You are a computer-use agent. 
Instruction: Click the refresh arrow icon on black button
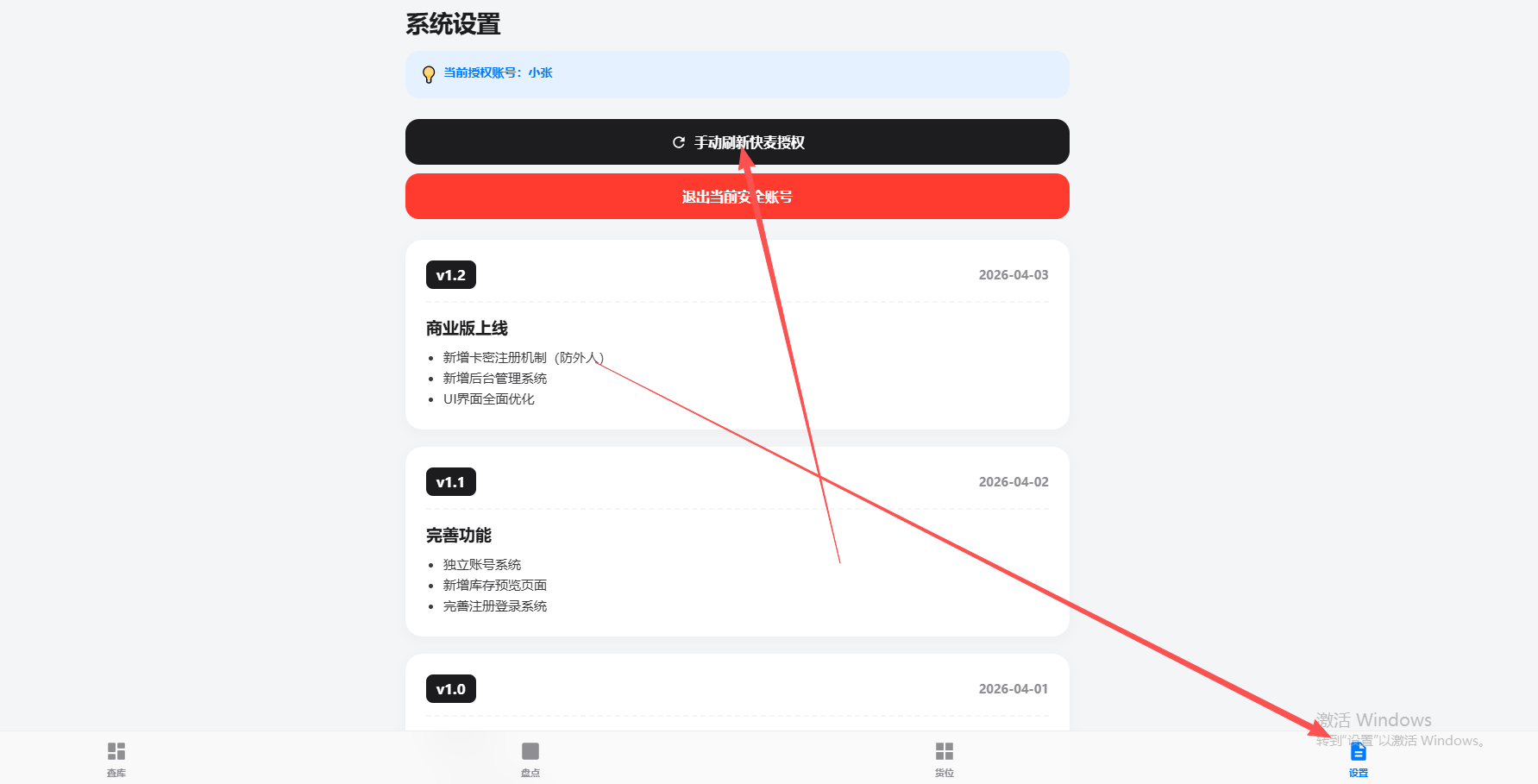coord(679,142)
